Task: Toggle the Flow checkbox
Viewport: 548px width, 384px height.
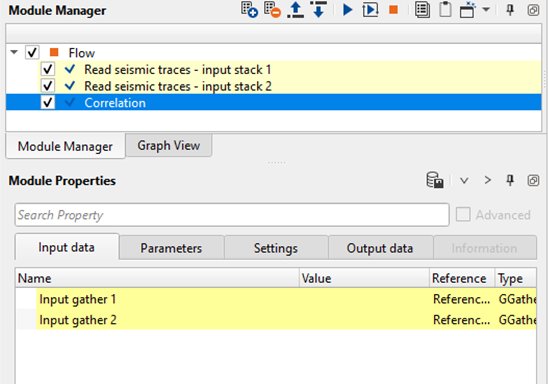Action: 32,53
